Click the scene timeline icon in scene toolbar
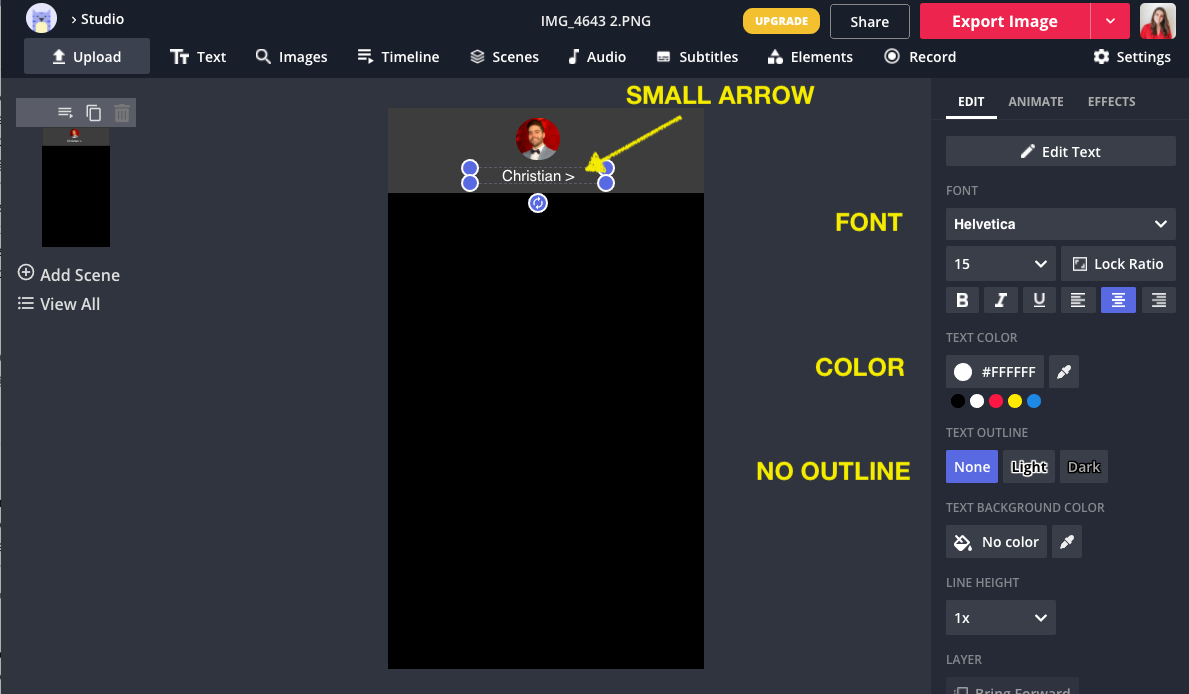Screen dimensions: 1189x694 [x=65, y=113]
